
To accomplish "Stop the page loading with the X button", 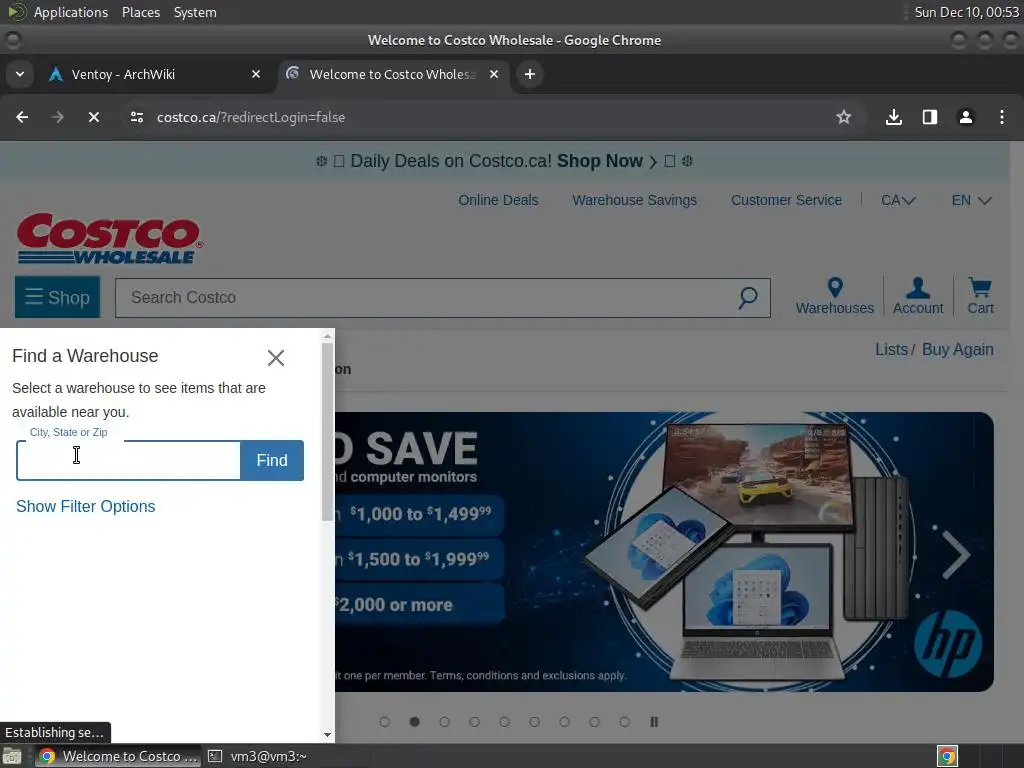I will click(93, 117).
